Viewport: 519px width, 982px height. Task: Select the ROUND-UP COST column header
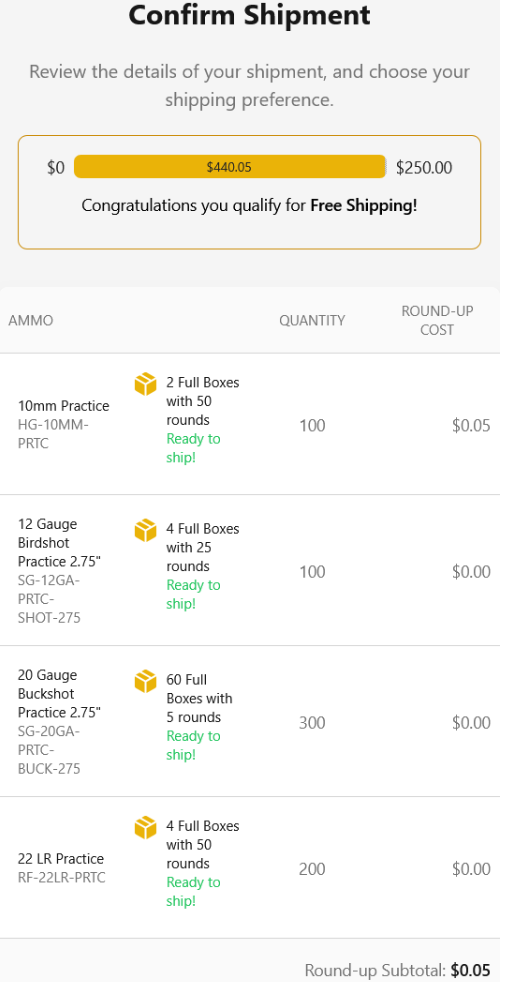click(x=437, y=321)
